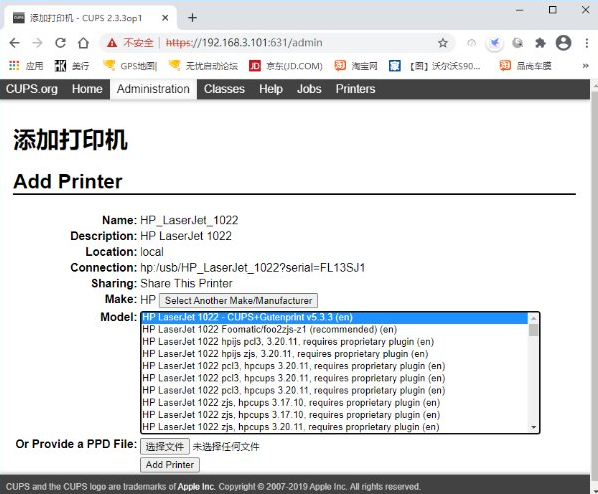The image size is (598, 494).
Task: Open the Chrome three-dot menu
Action: click(587, 43)
